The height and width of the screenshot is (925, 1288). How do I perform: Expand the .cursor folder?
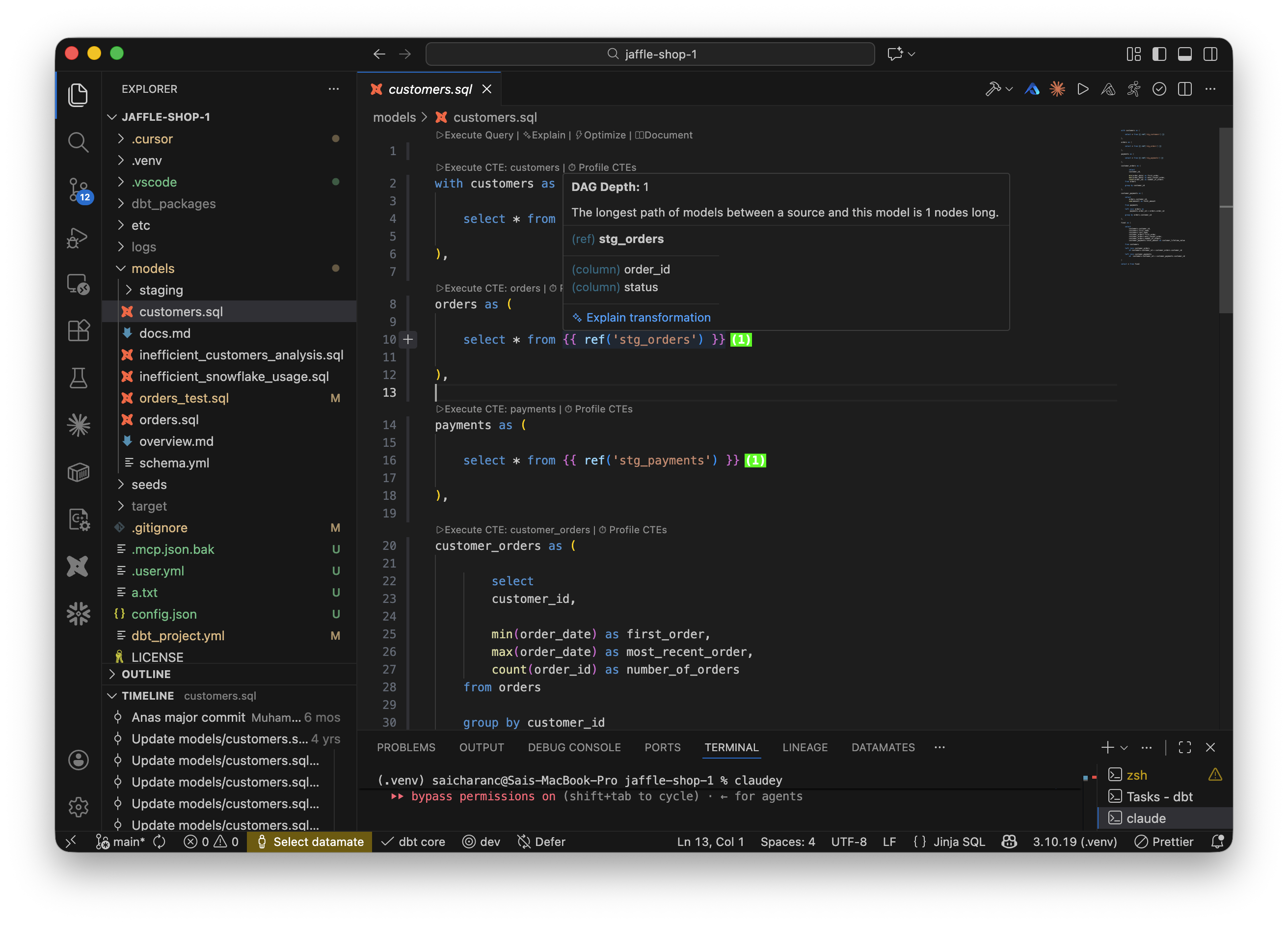coord(229,138)
